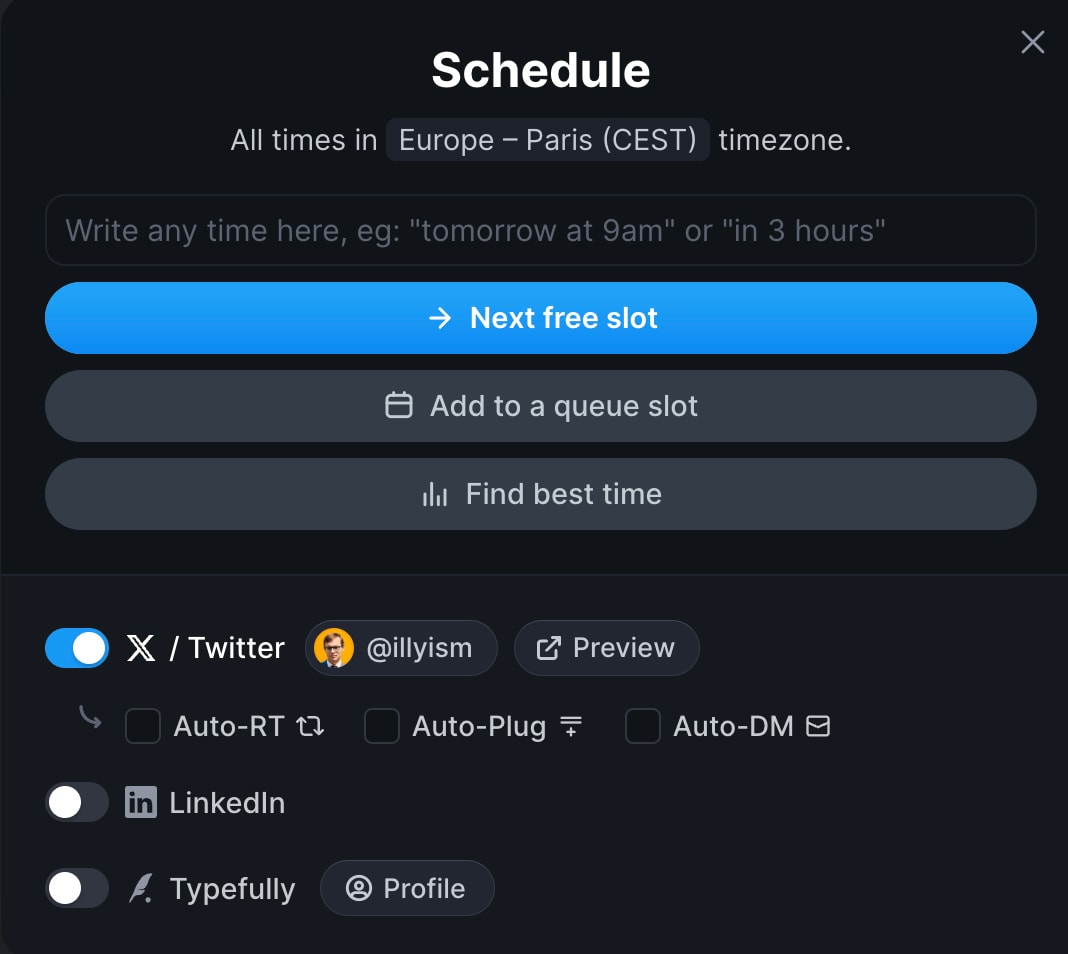Viewport: 1068px width, 954px height.
Task: Click the bar chart icon on Find best time
Action: pyautogui.click(x=437, y=493)
